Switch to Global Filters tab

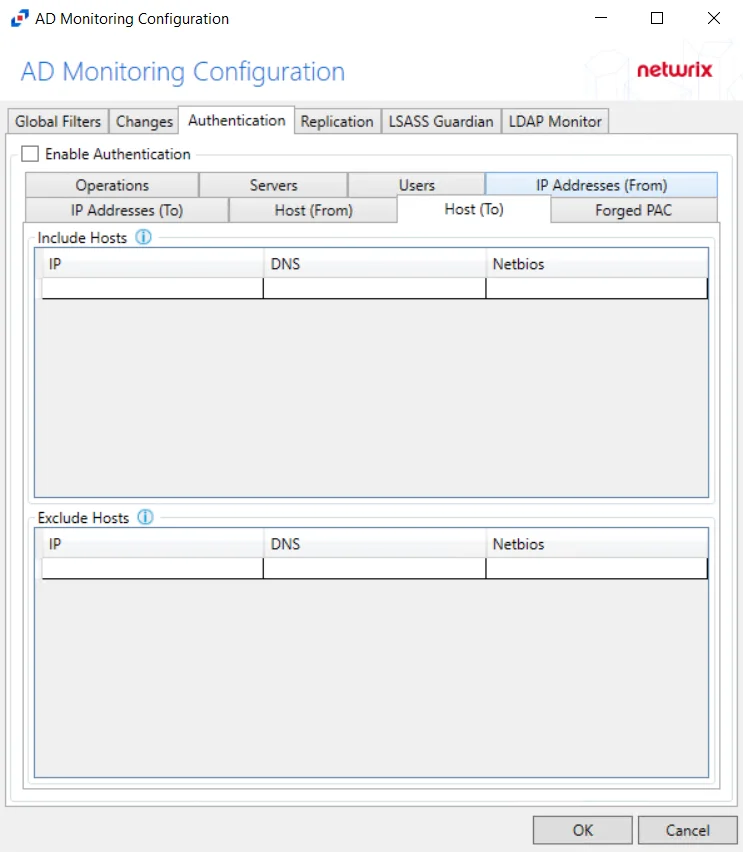pos(58,121)
